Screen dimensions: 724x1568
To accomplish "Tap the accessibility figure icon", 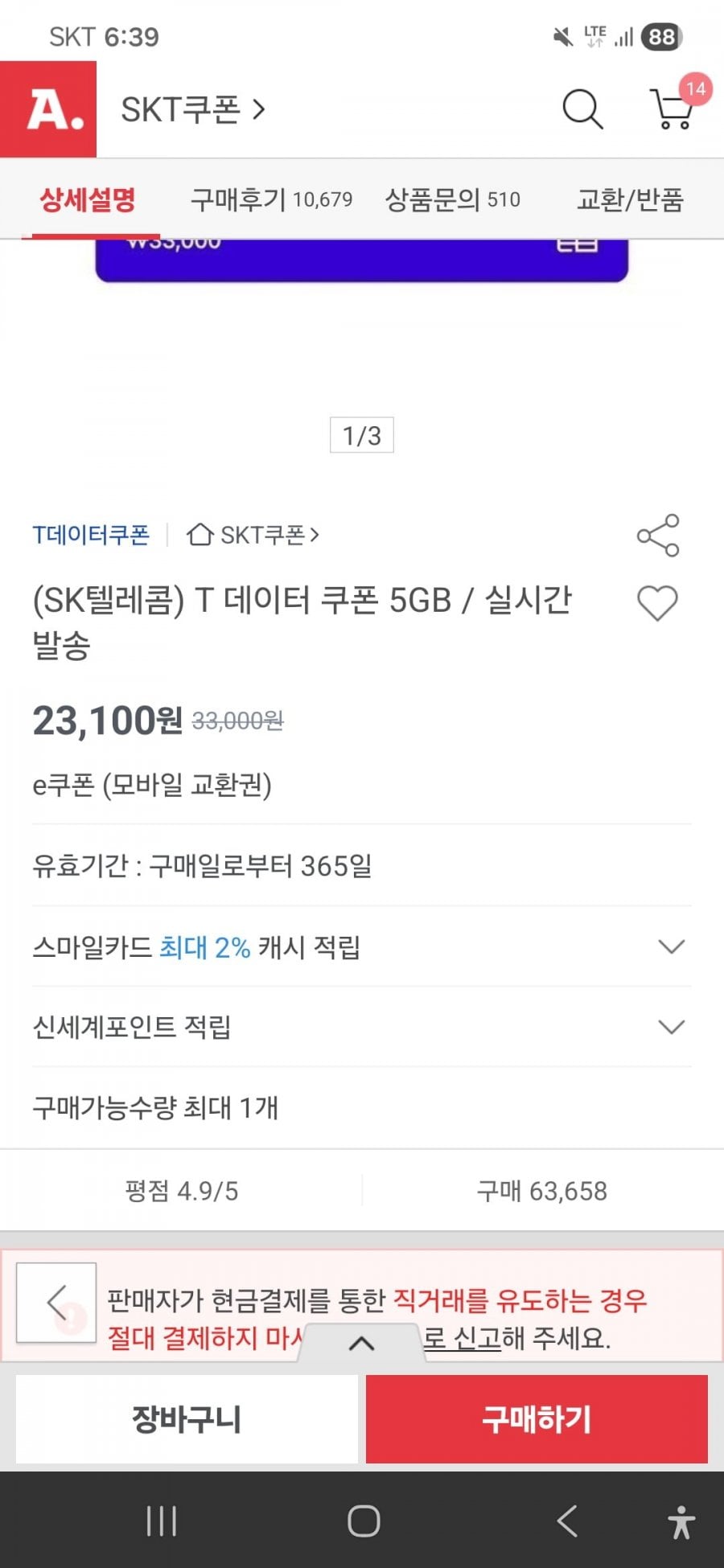I will click(681, 1521).
